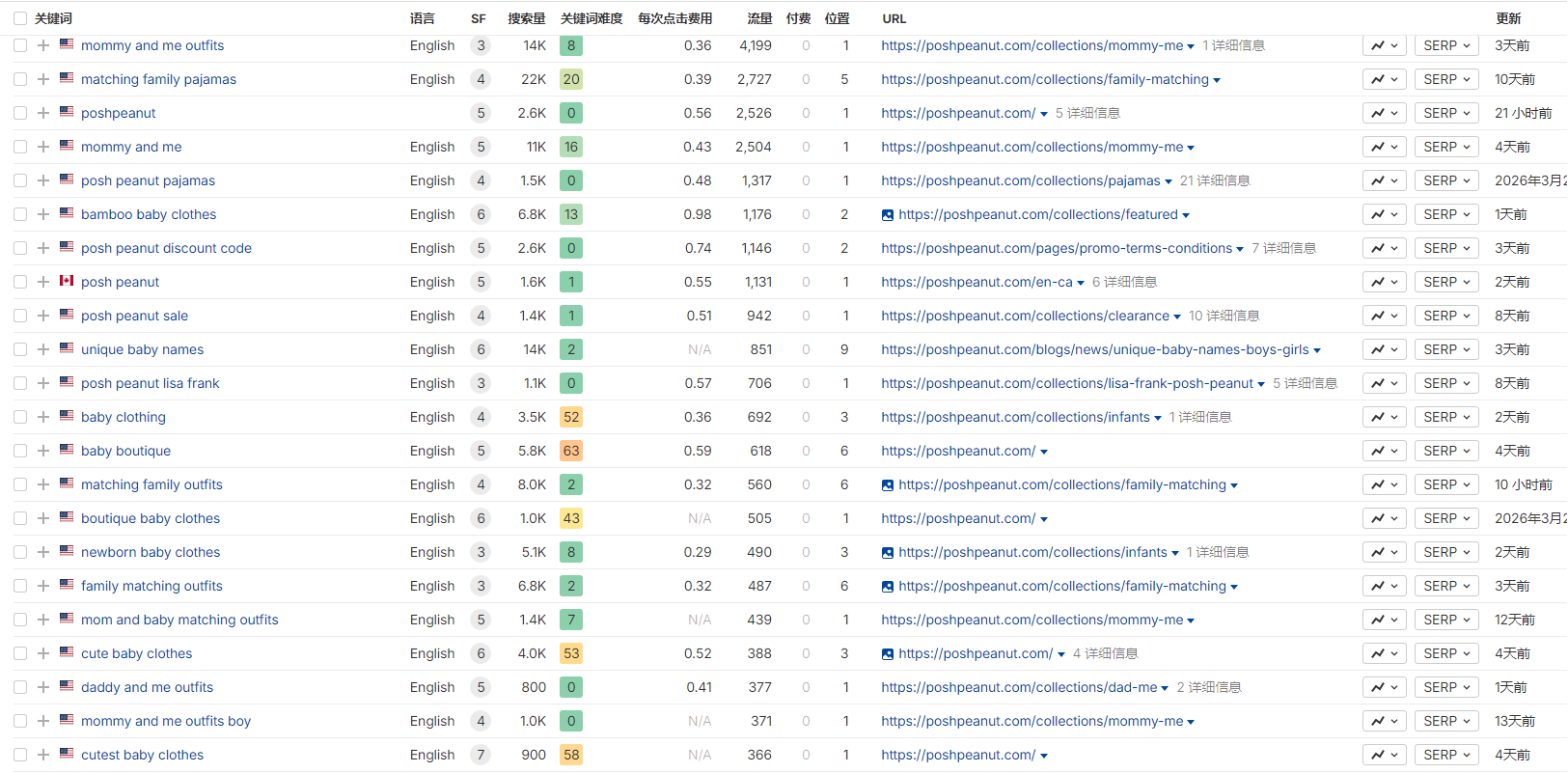
Task: Click the difficulty badge 52 for 'baby clothing'
Action: pyautogui.click(x=571, y=417)
